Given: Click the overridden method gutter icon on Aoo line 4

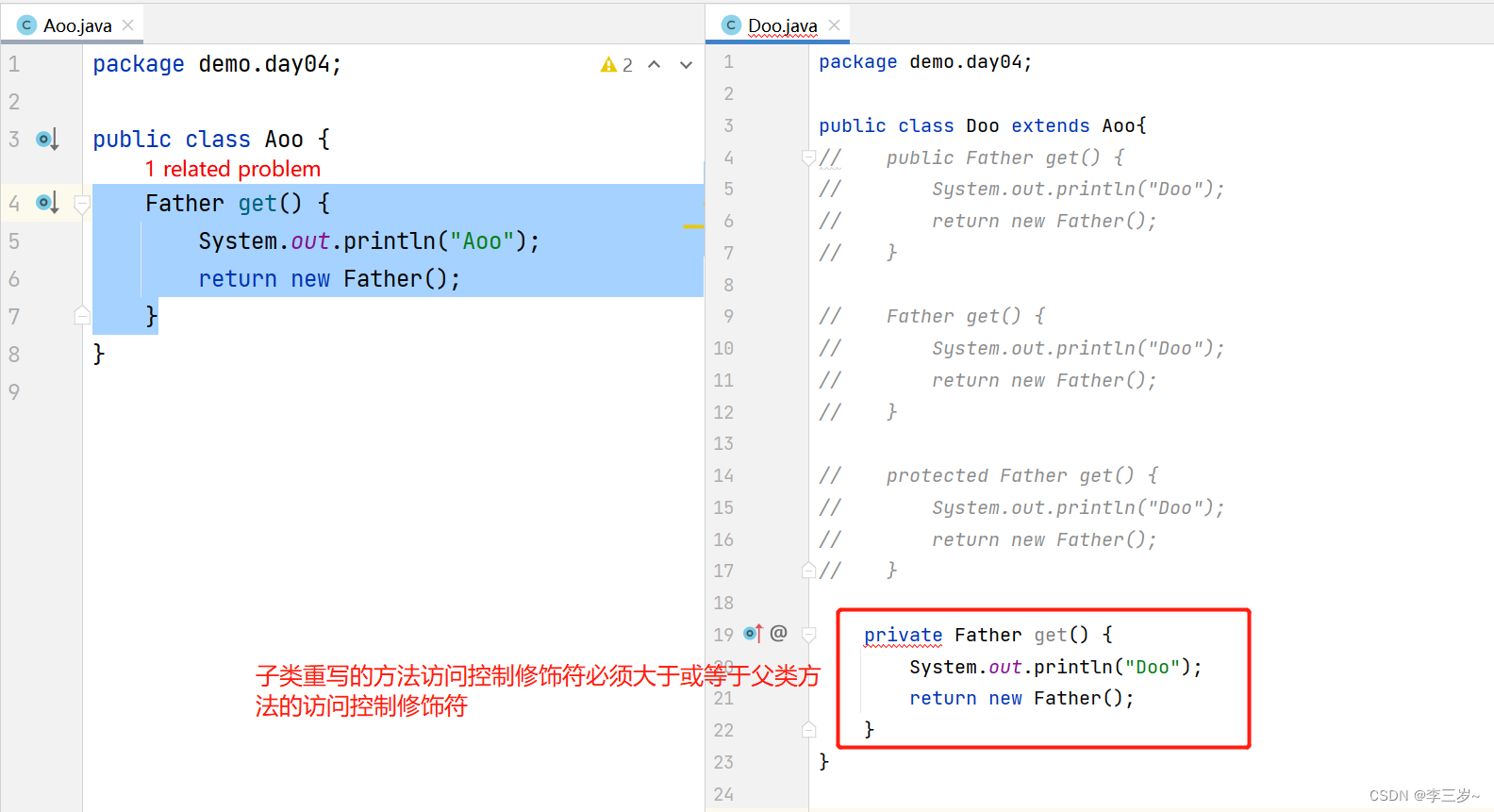Looking at the screenshot, I should point(47,203).
